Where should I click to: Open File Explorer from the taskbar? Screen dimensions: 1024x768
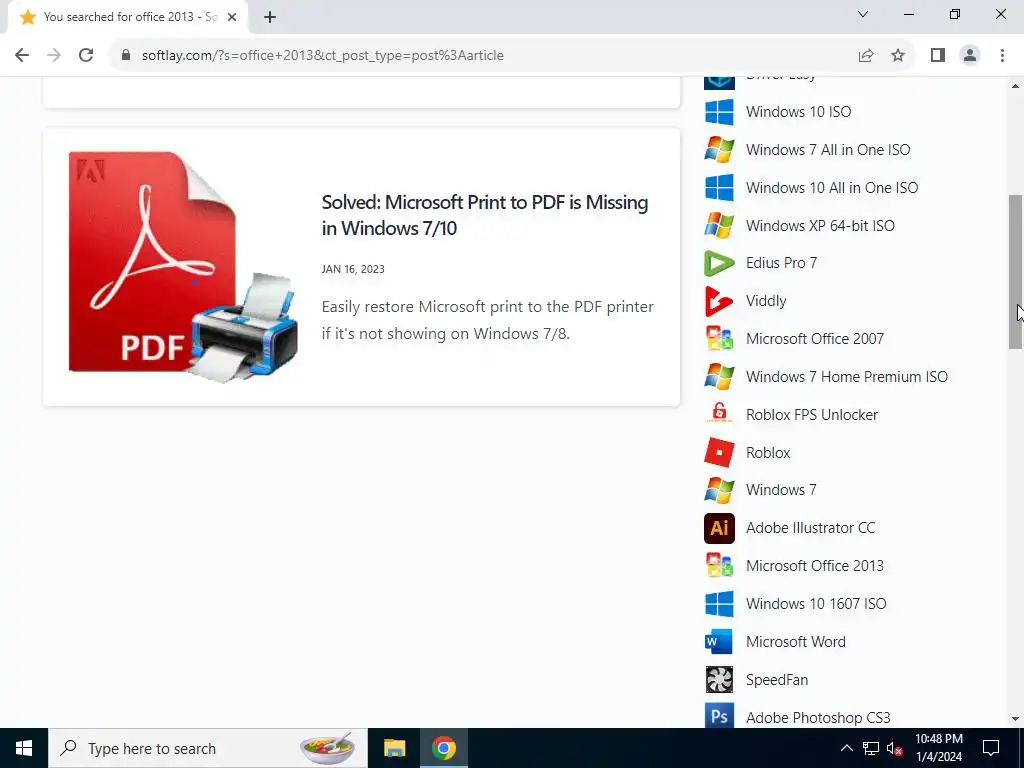394,748
